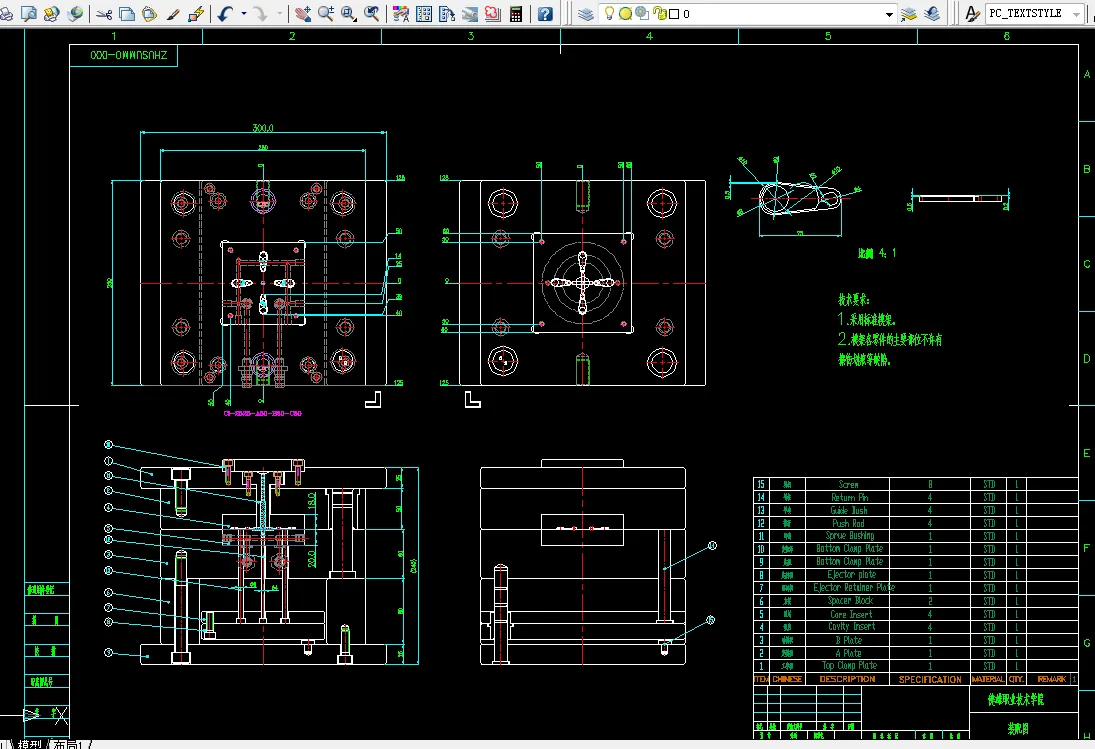Open the Block Editor lightning icon
The image size is (1095, 749).
(x=196, y=13)
